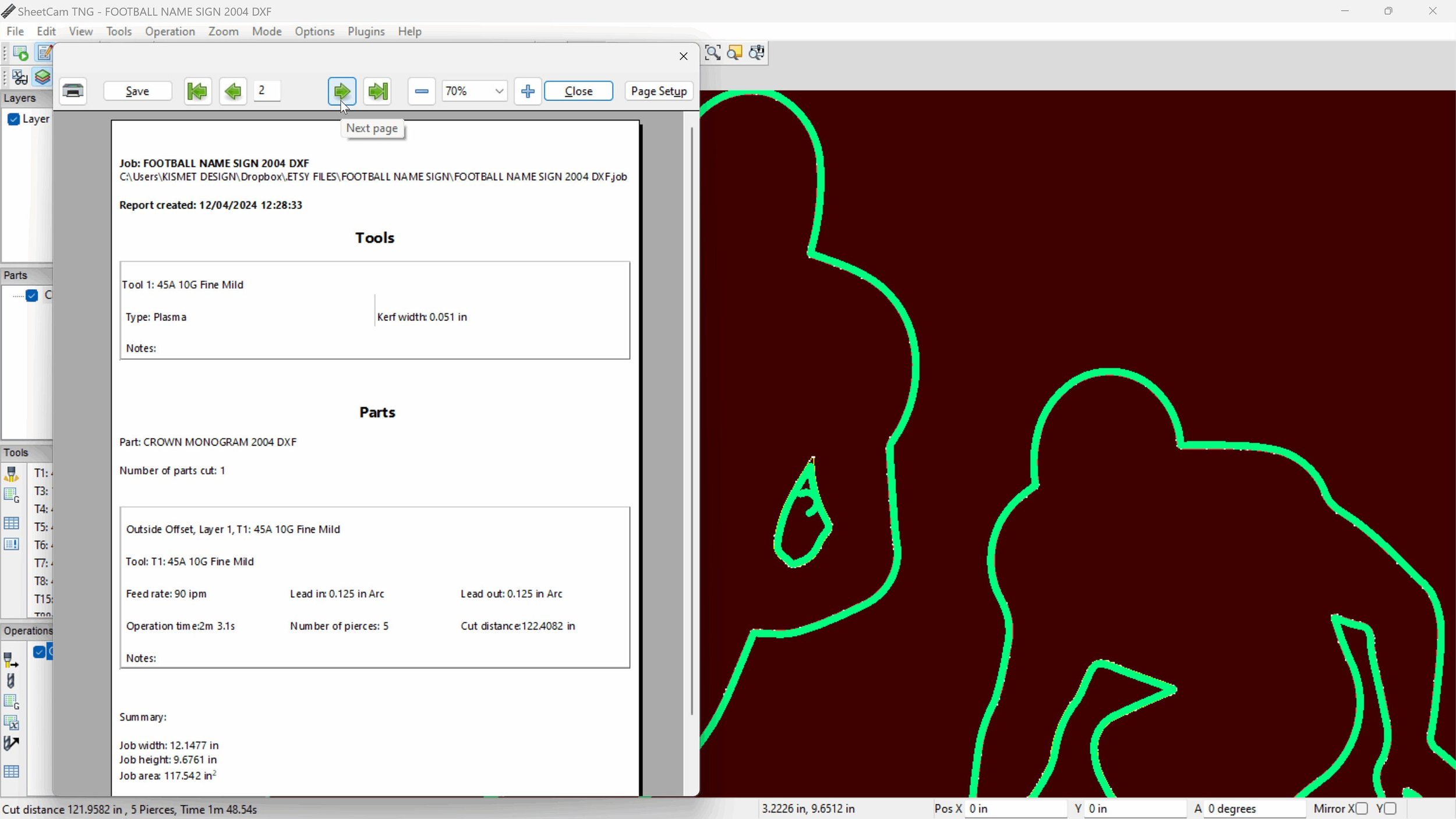Zoom out the preview with minus button

point(422,91)
